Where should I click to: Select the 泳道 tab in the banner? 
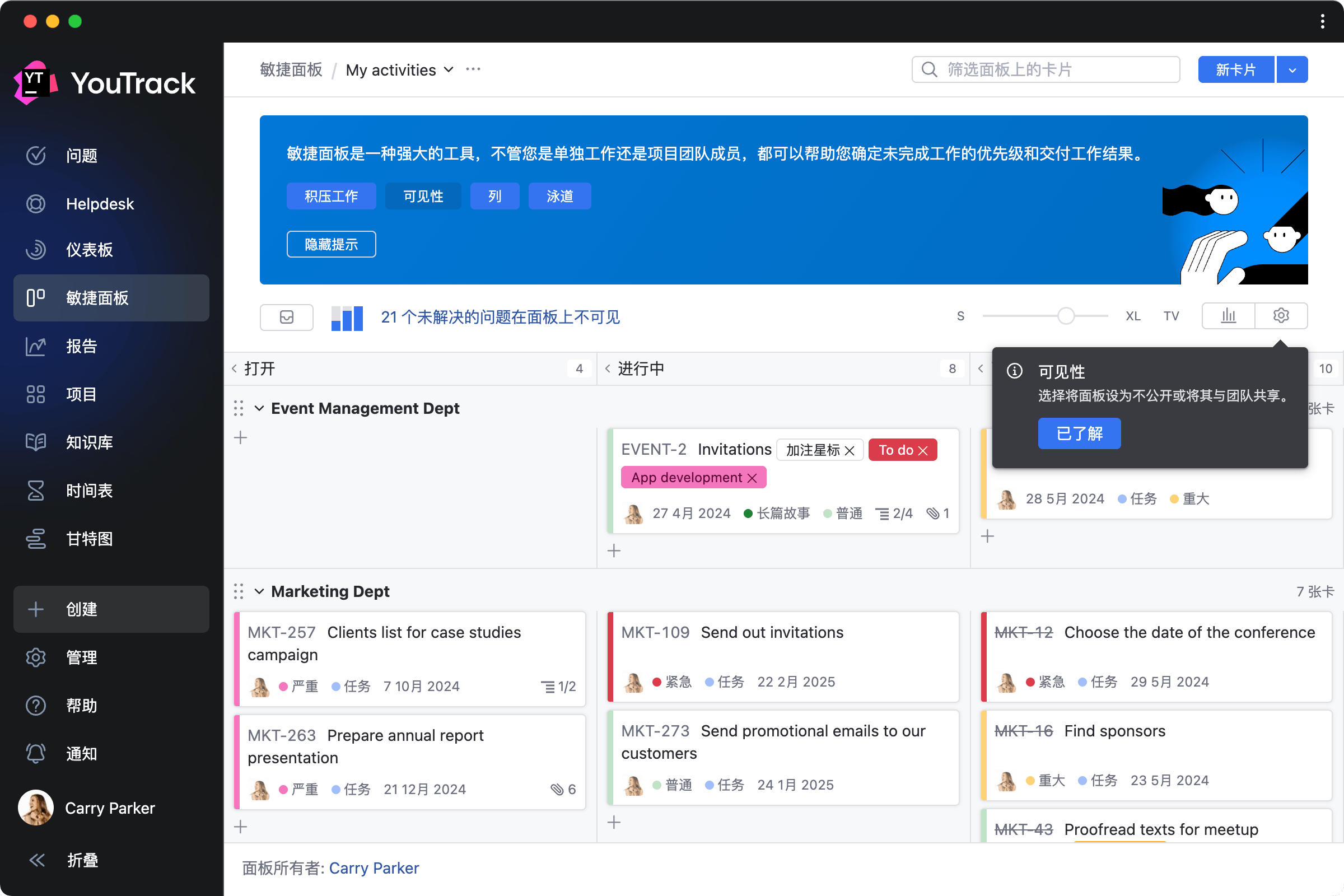[559, 196]
